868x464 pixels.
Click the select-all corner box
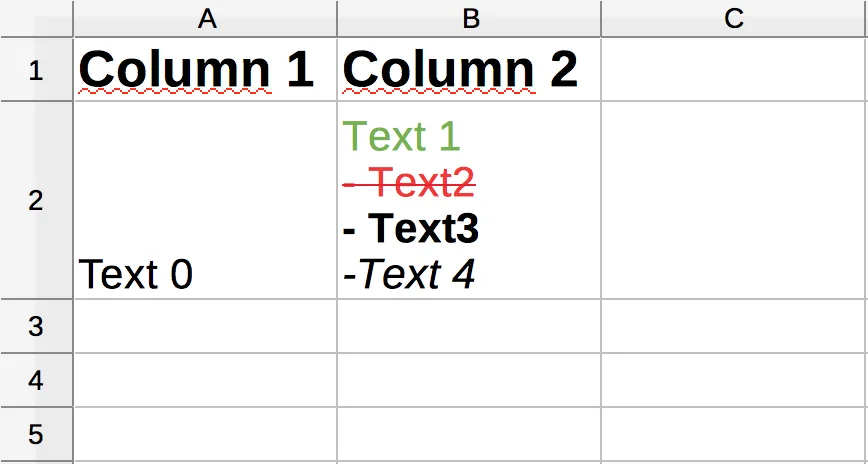point(36,18)
